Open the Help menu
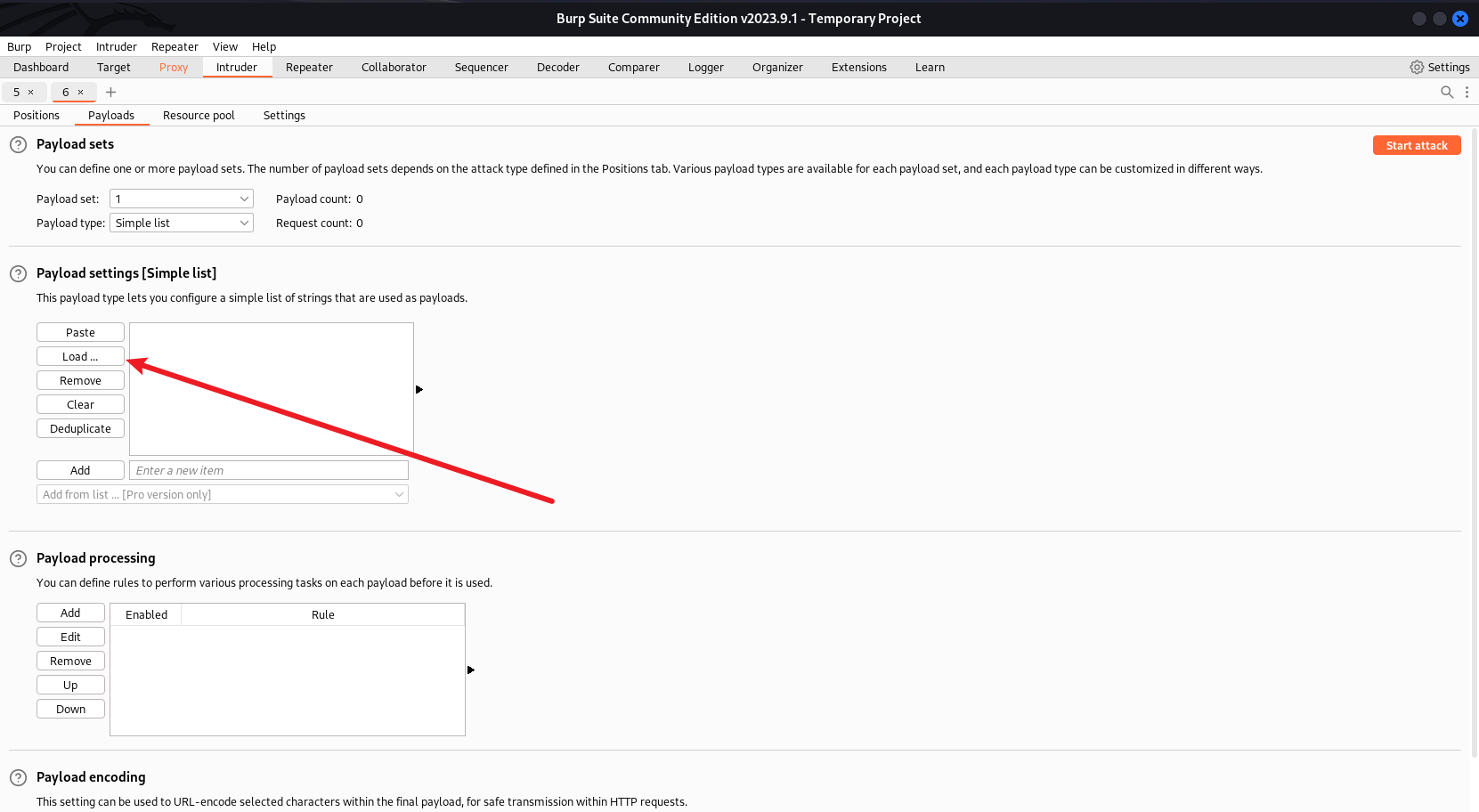1479x812 pixels. 264,46
